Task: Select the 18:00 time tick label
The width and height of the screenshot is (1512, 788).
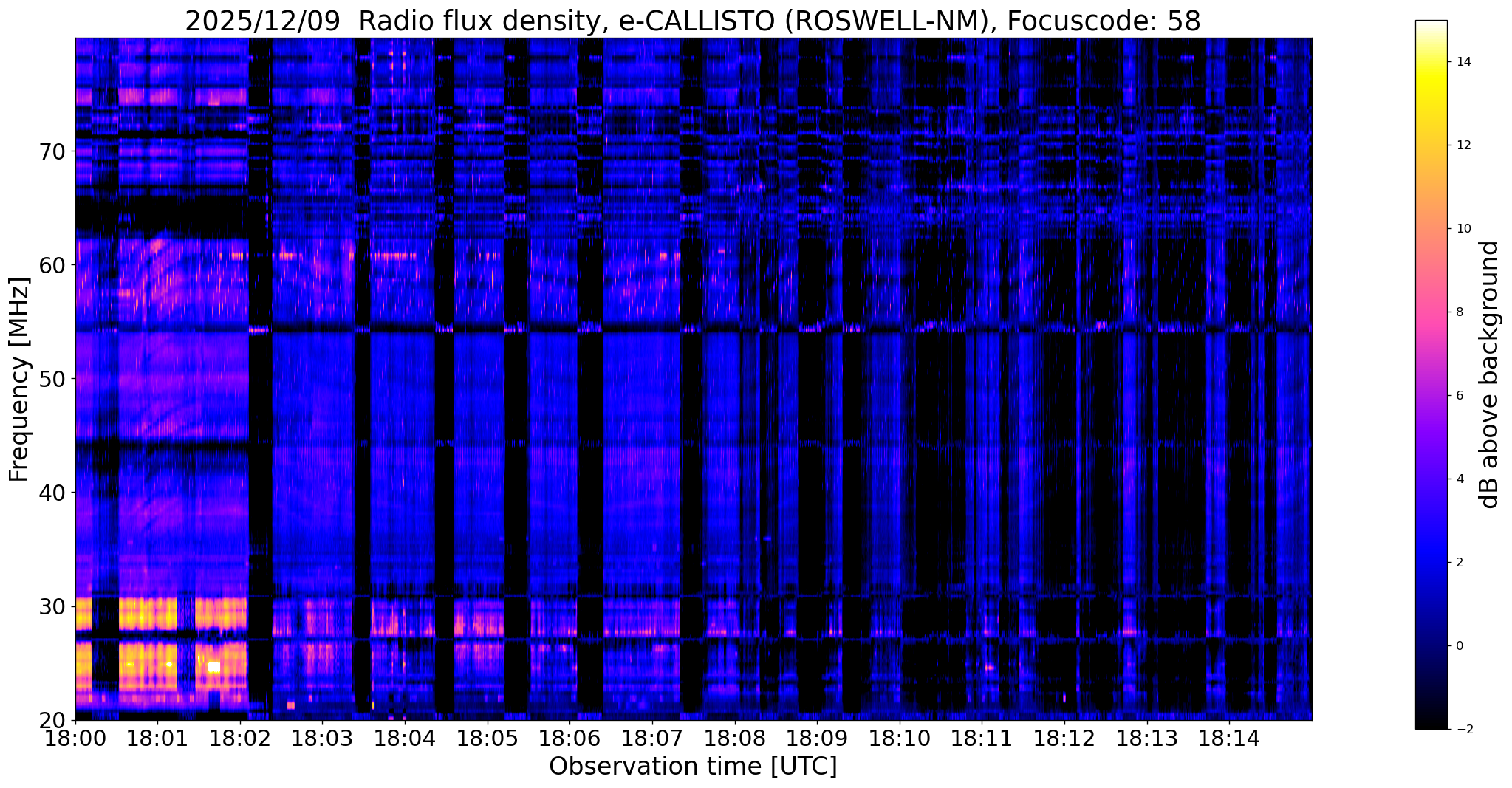Action: (x=75, y=737)
